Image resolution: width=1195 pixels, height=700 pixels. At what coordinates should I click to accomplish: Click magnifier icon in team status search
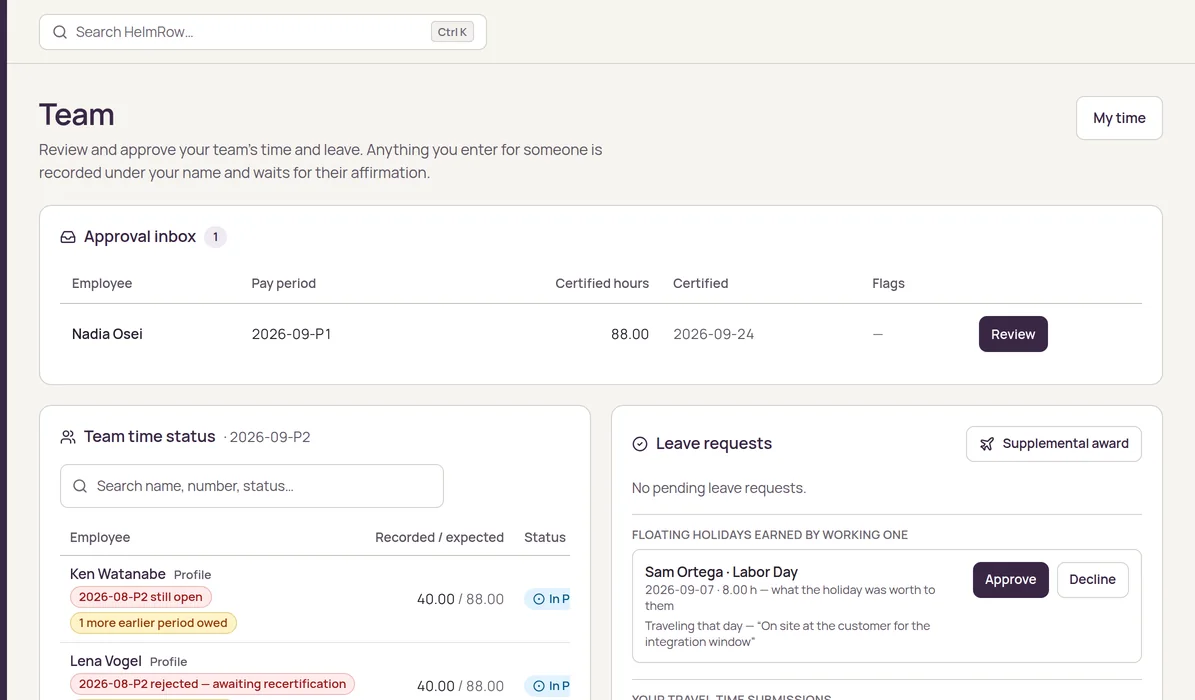pyautogui.click(x=80, y=486)
